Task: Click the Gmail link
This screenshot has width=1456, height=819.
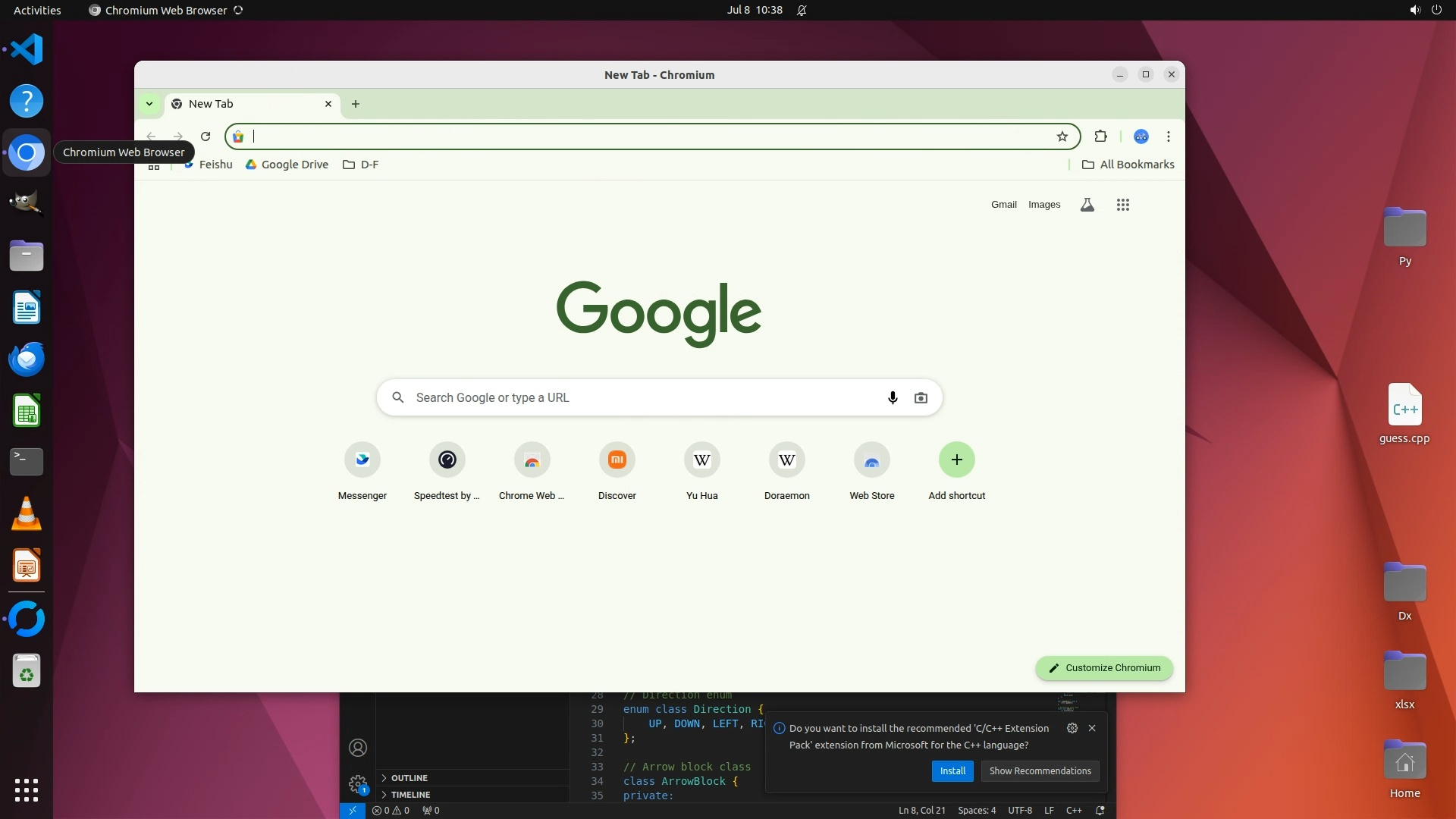Action: 1003,205
